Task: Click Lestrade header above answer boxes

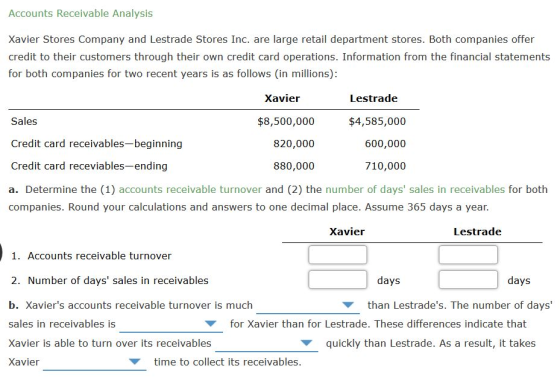Action: pos(478,232)
